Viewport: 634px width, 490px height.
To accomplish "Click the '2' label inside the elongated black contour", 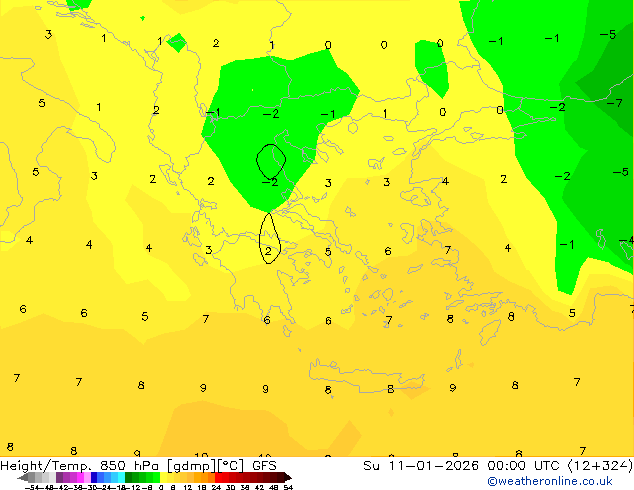I will pyautogui.click(x=268, y=251).
